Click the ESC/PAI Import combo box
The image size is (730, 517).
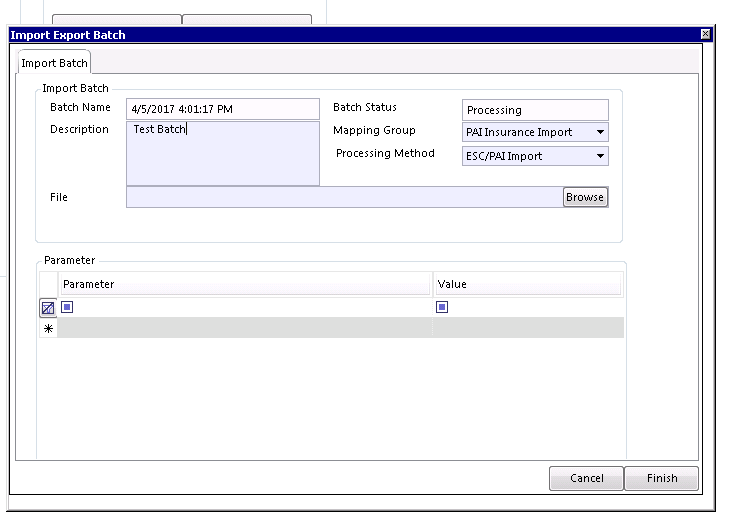(535, 156)
